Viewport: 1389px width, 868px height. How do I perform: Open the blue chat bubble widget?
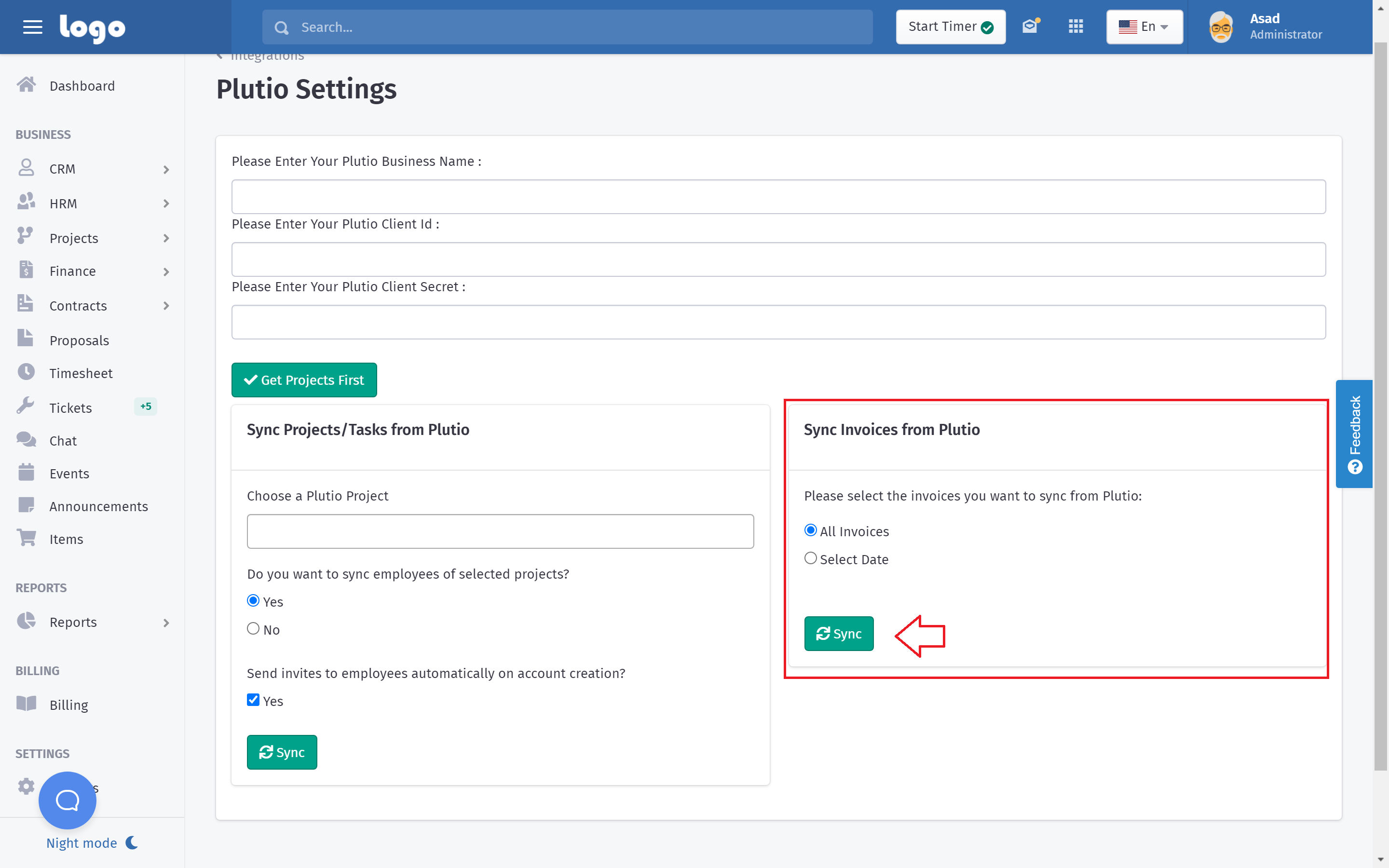click(67, 800)
